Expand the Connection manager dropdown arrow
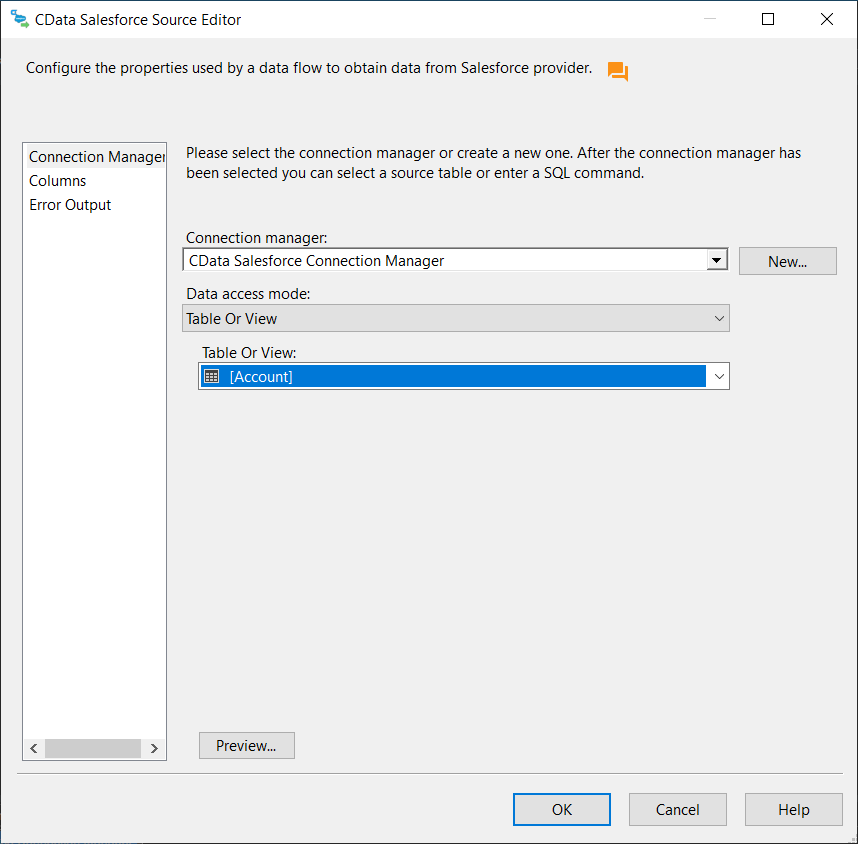Viewport: 858px width, 844px height. coord(716,260)
